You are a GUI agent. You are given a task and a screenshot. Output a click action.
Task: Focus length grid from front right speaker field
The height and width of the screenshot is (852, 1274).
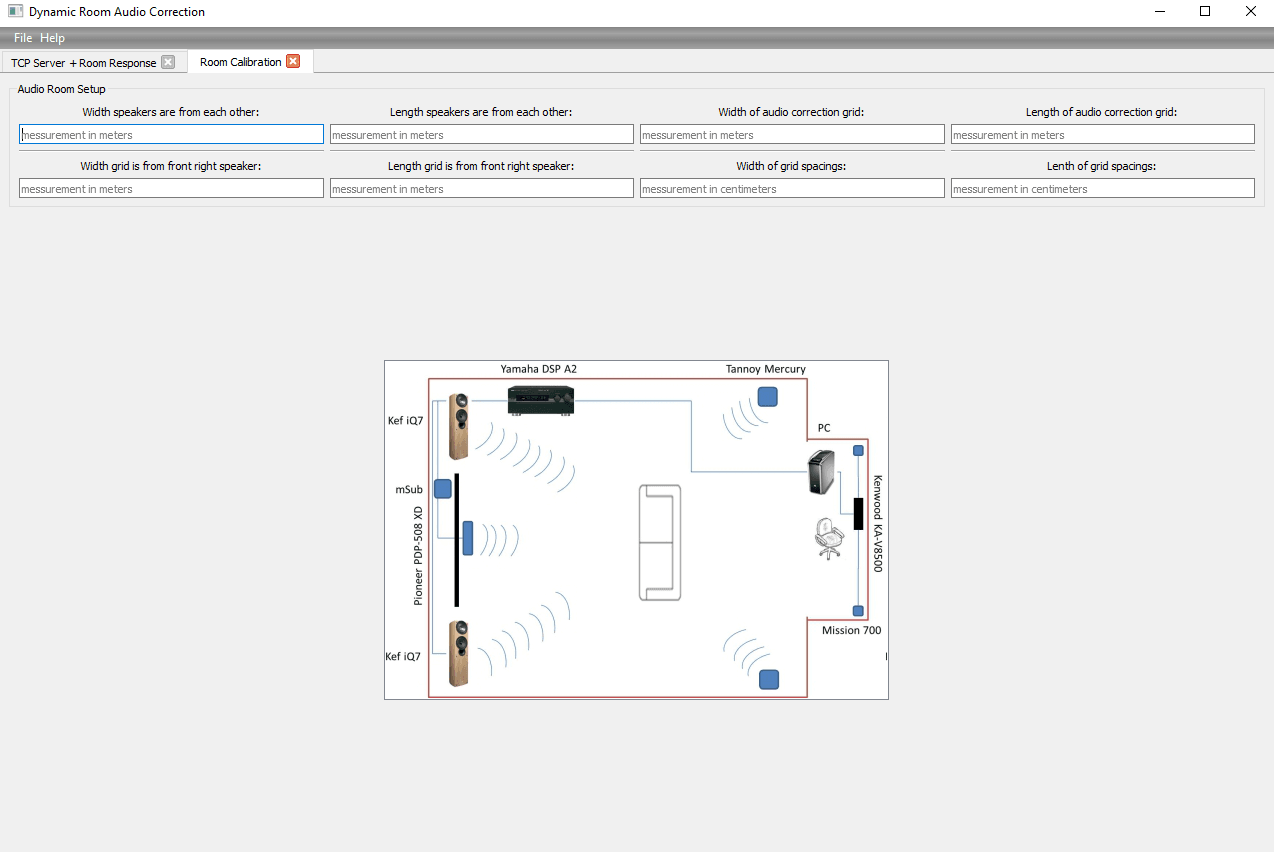(482, 188)
